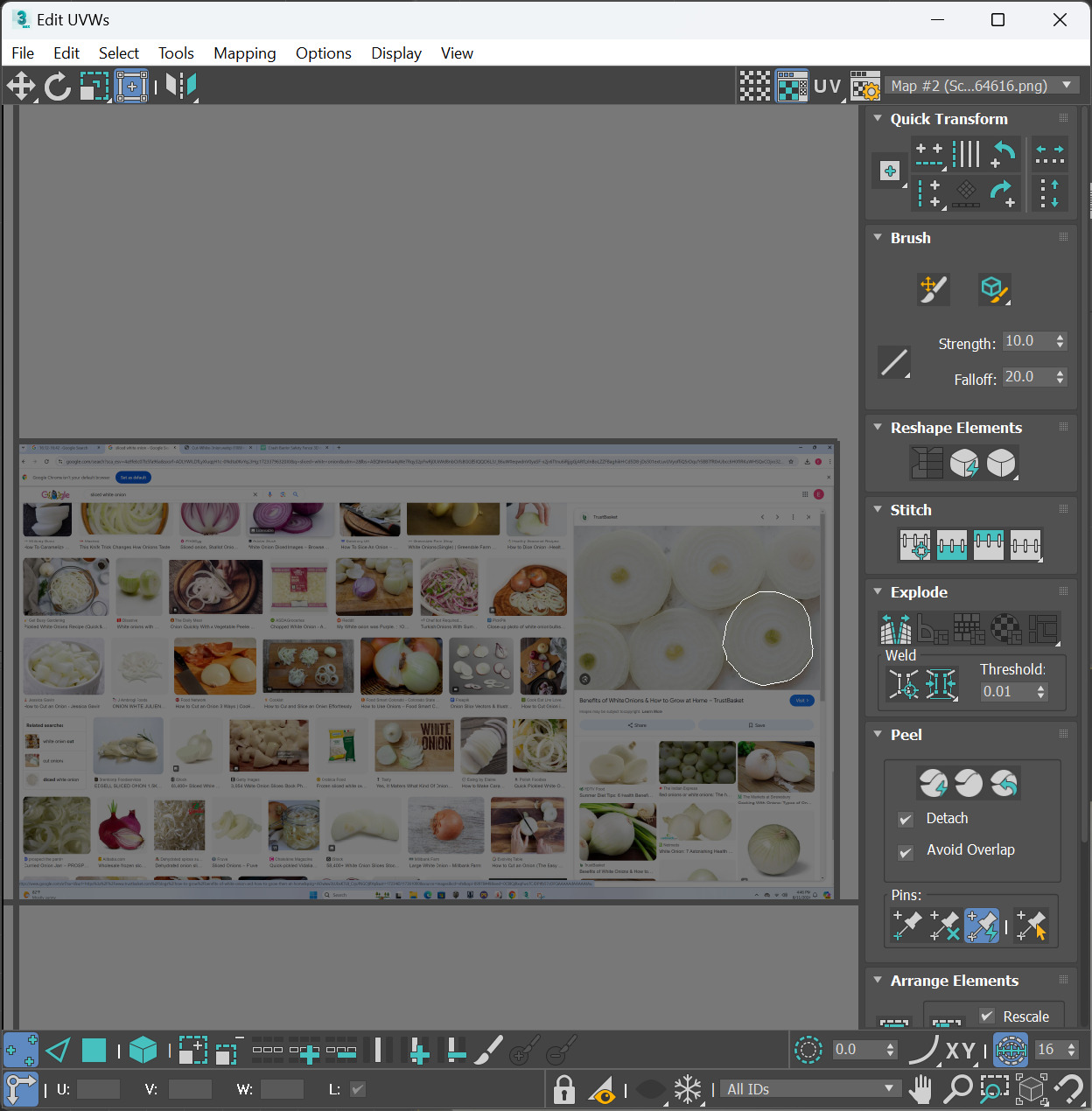1092x1111 pixels.
Task: Open the File menu
Action: coord(23,53)
